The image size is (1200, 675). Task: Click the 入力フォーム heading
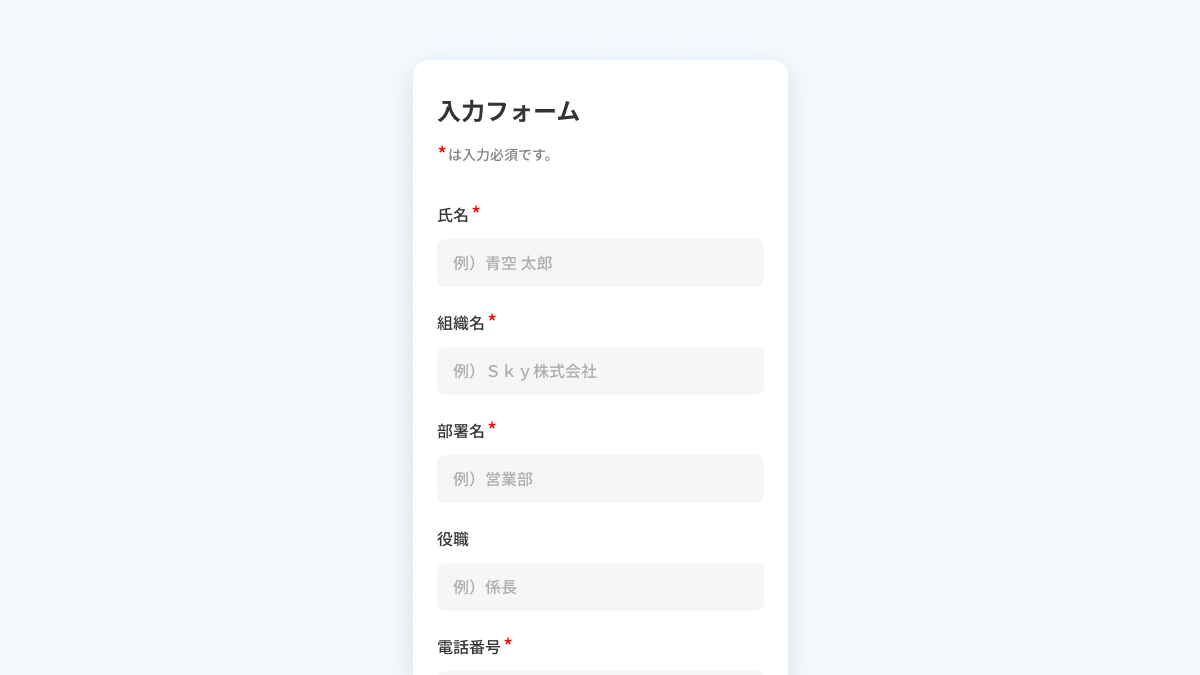point(509,111)
